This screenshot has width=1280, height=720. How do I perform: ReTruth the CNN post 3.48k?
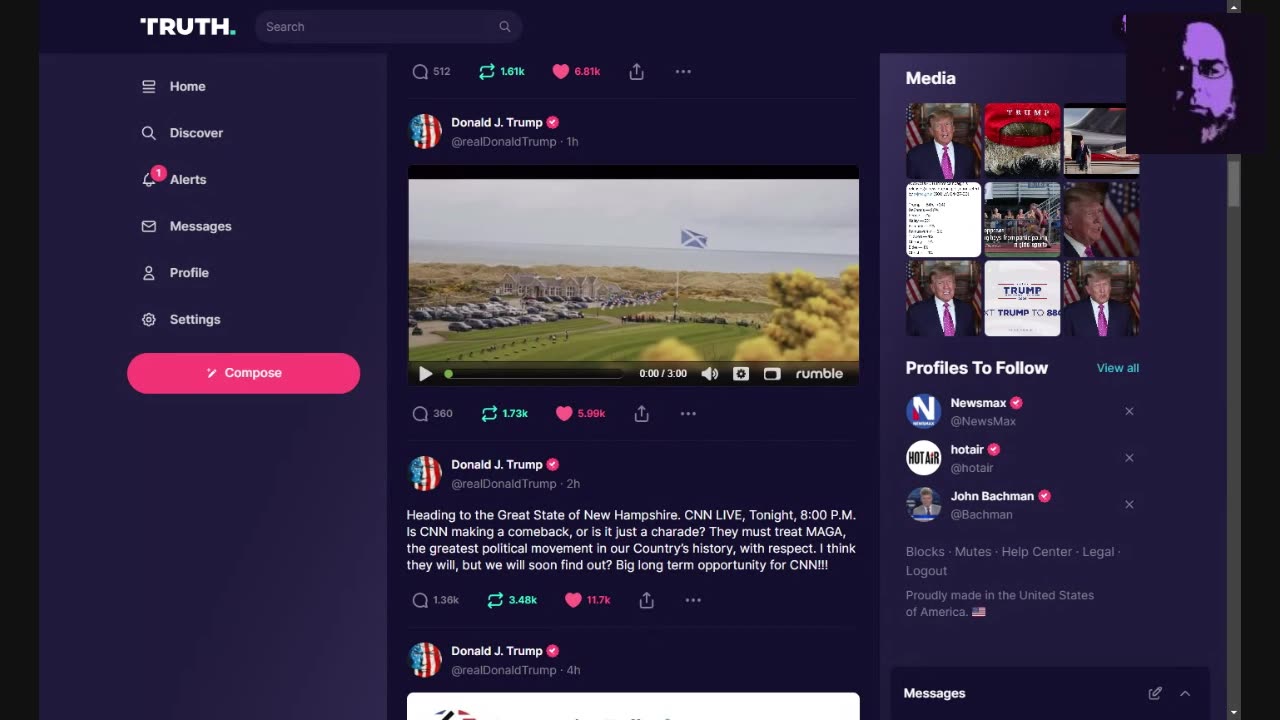tap(495, 601)
